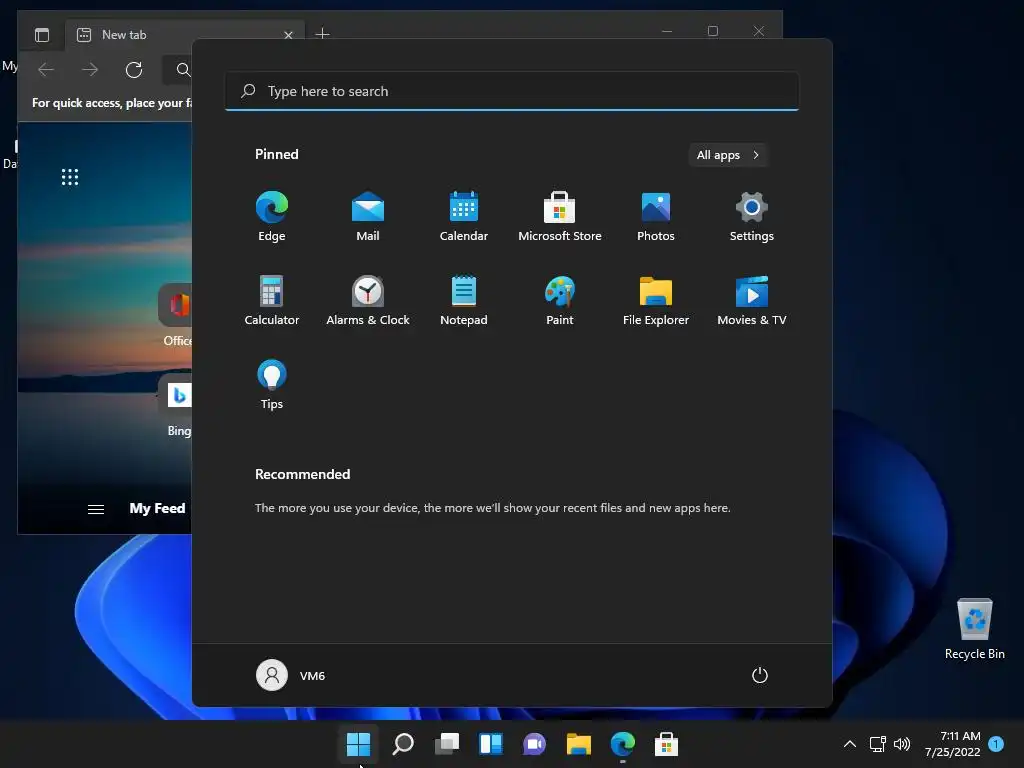Refresh the page in Edge
Image resolution: width=1024 pixels, height=768 pixels.
pyautogui.click(x=134, y=70)
